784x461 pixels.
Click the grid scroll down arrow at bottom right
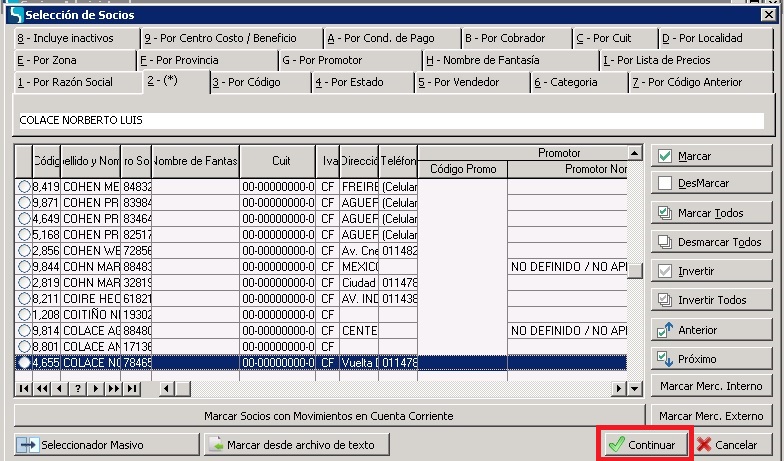click(633, 388)
